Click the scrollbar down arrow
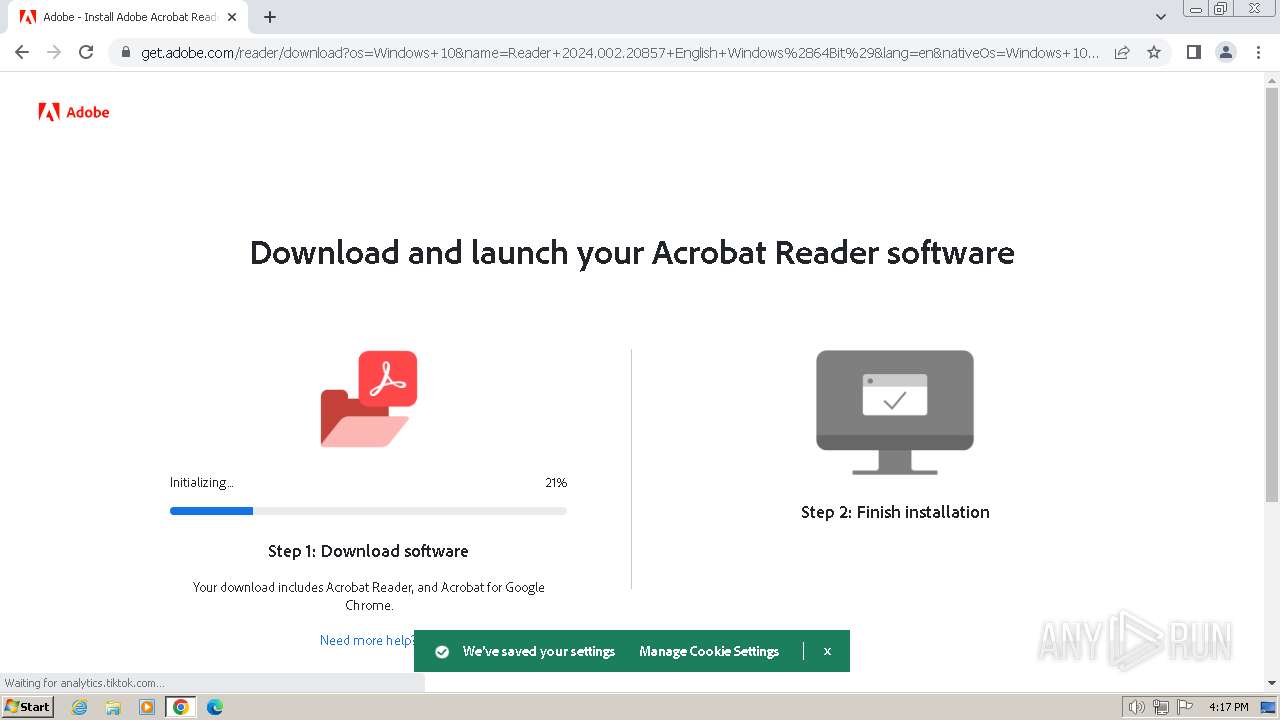Viewport: 1280px width, 720px height. [x=1272, y=683]
